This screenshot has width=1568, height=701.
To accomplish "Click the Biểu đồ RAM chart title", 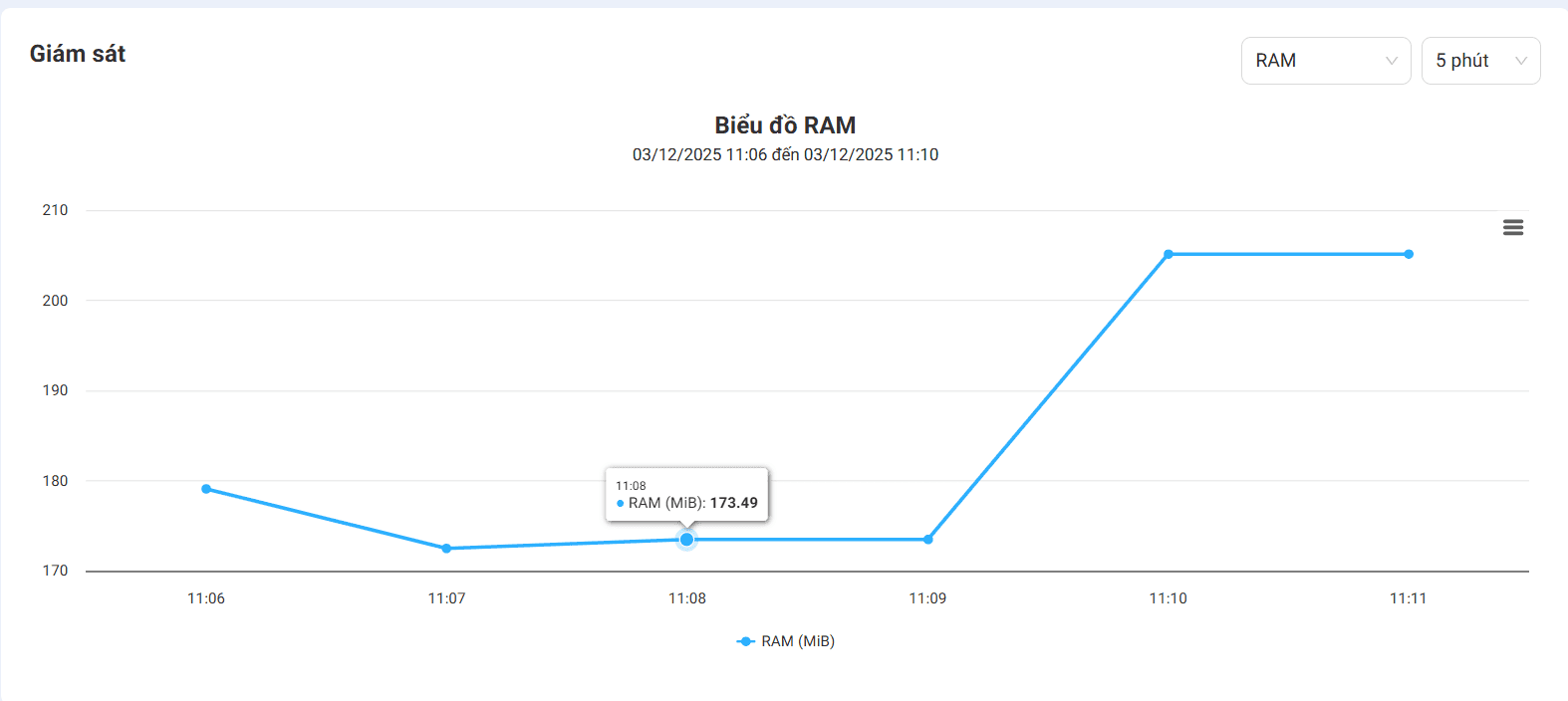I will point(785,125).
